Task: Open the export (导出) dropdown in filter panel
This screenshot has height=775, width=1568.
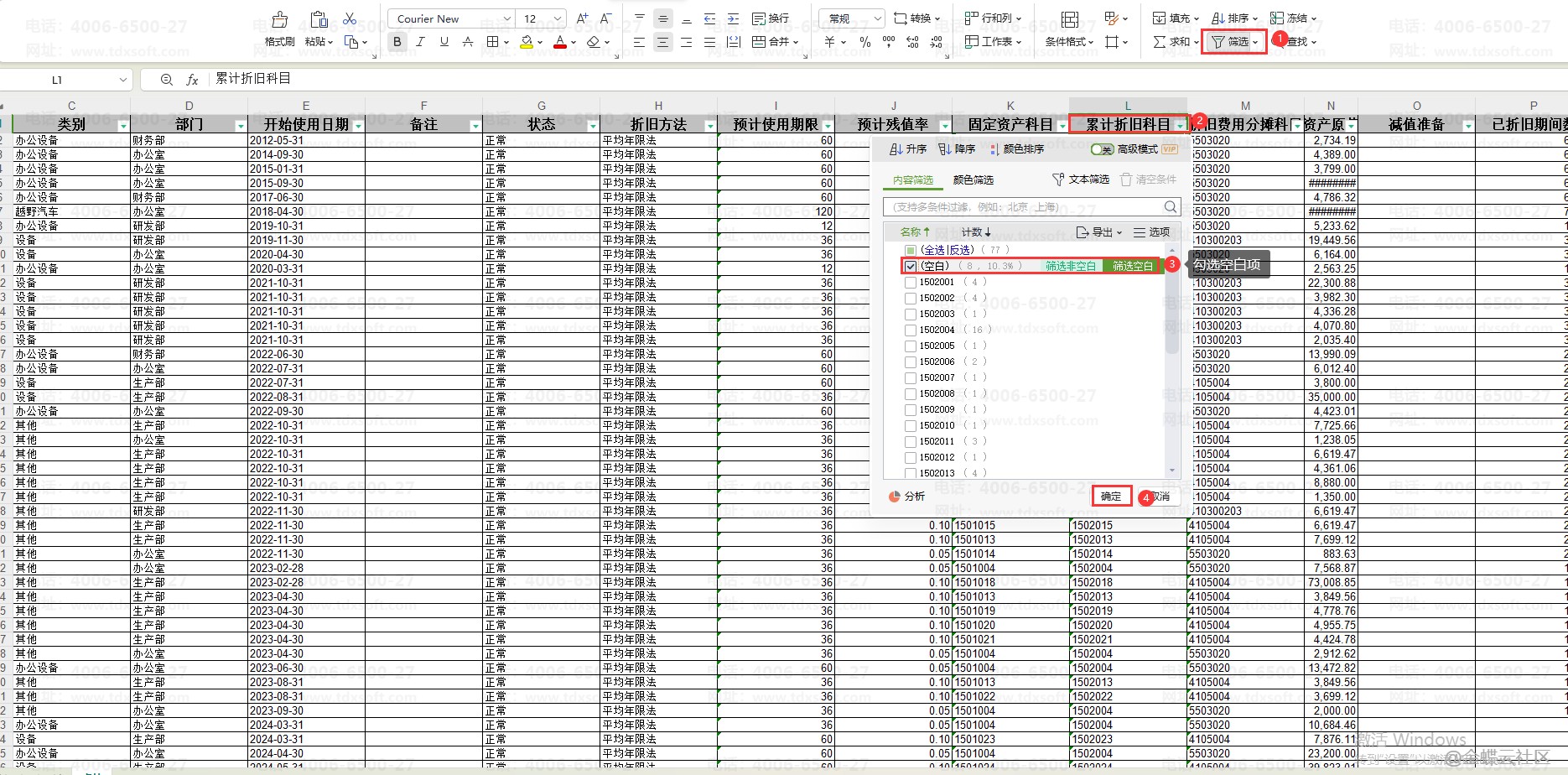Action: coord(1098,232)
